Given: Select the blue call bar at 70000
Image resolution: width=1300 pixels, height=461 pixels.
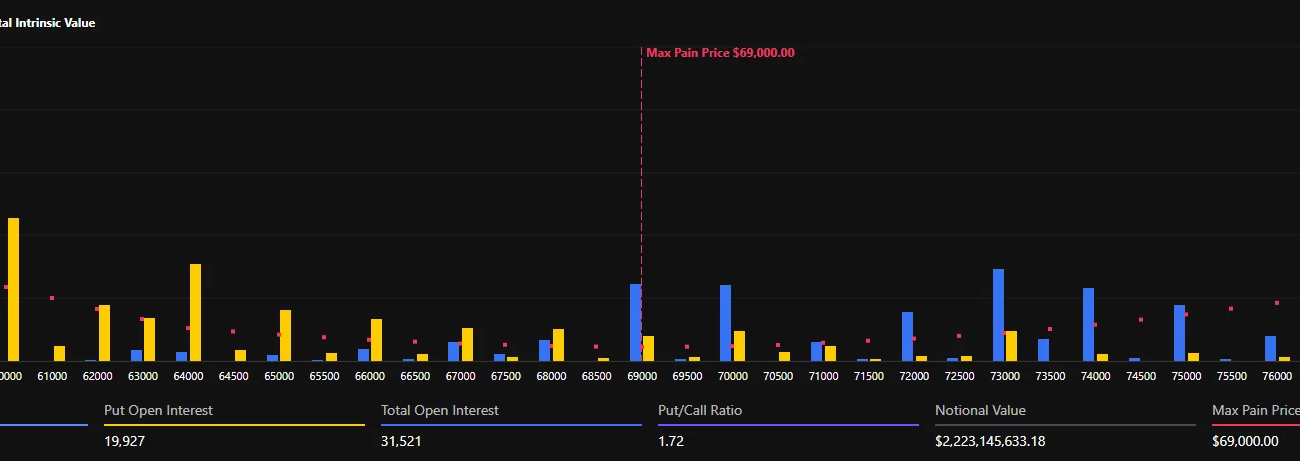Looking at the screenshot, I should pyautogui.click(x=725, y=323).
